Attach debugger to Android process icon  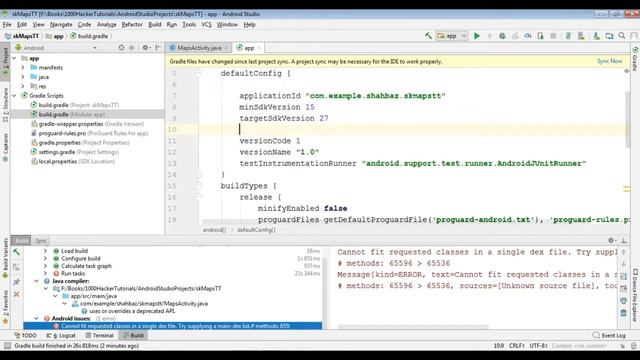click(x=540, y=36)
